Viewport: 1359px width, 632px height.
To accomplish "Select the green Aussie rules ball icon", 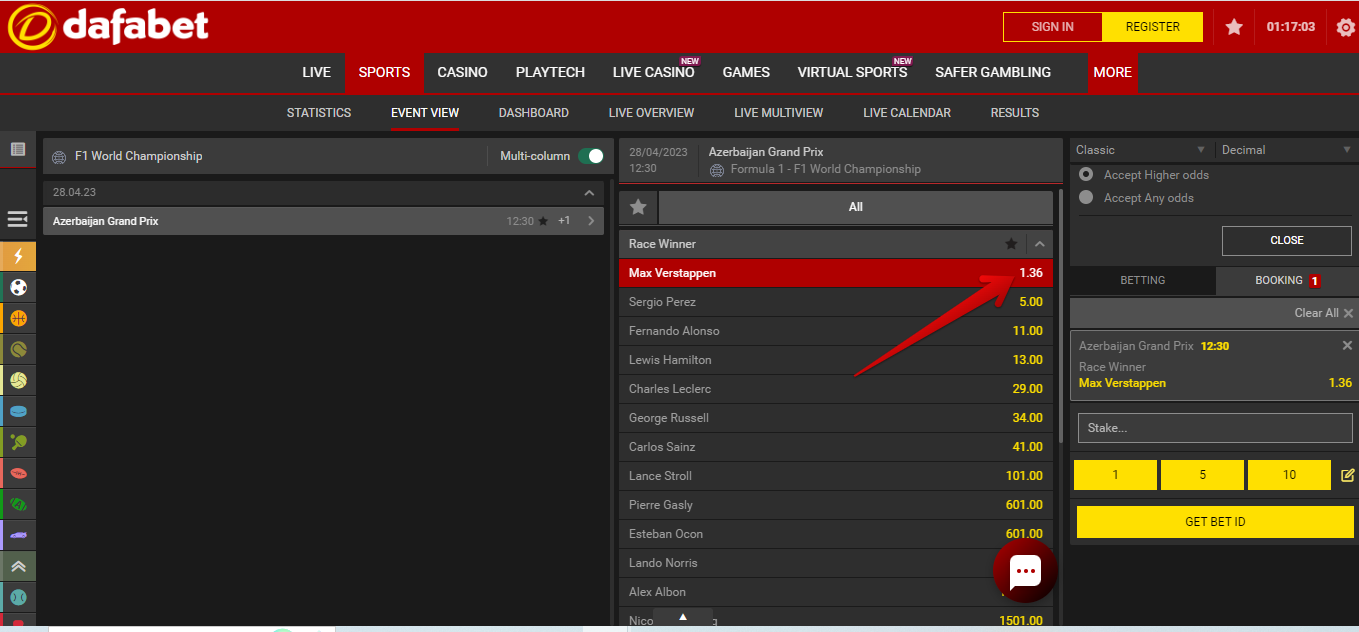I will coord(18,504).
